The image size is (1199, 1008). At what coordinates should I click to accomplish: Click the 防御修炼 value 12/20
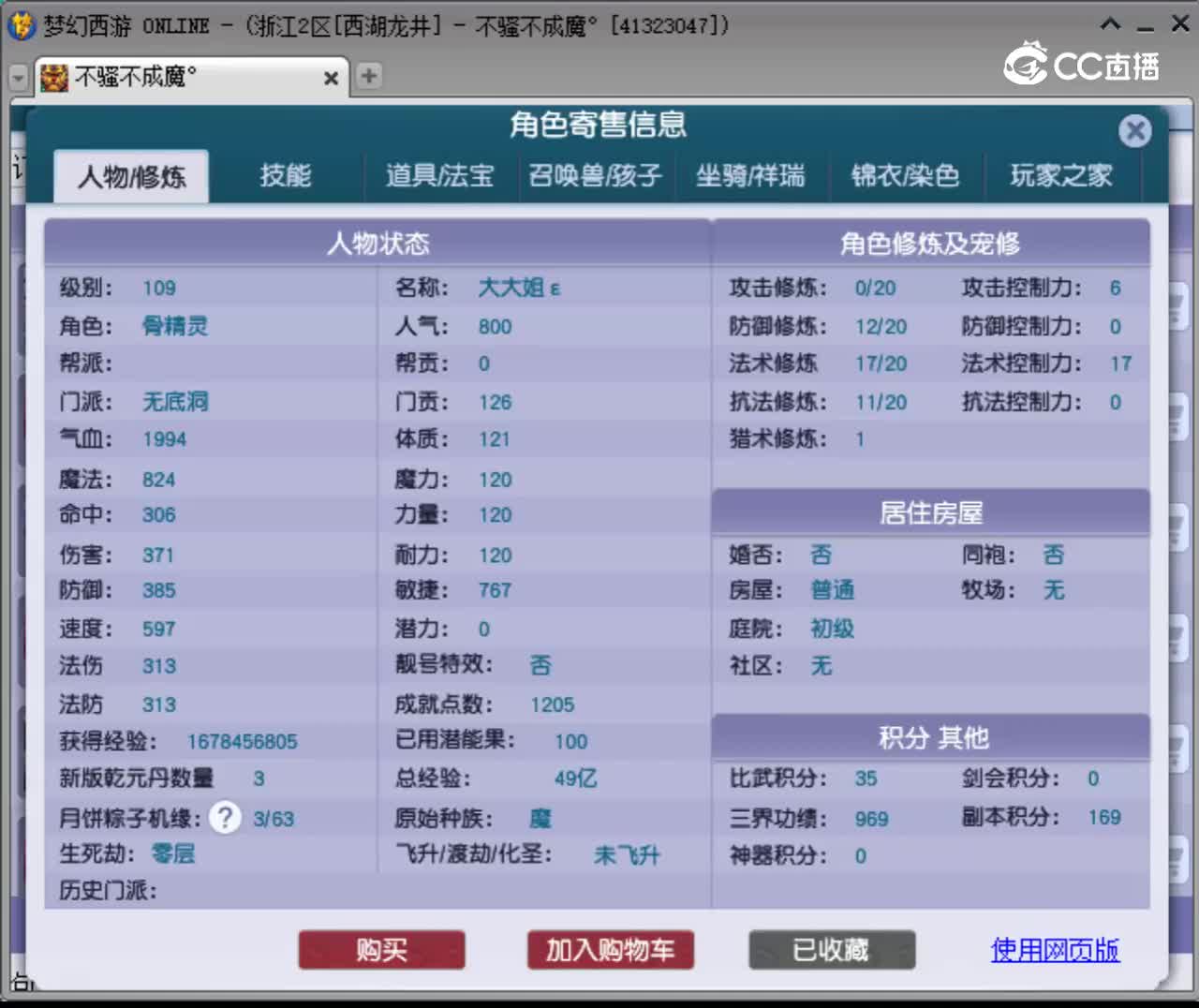(881, 327)
